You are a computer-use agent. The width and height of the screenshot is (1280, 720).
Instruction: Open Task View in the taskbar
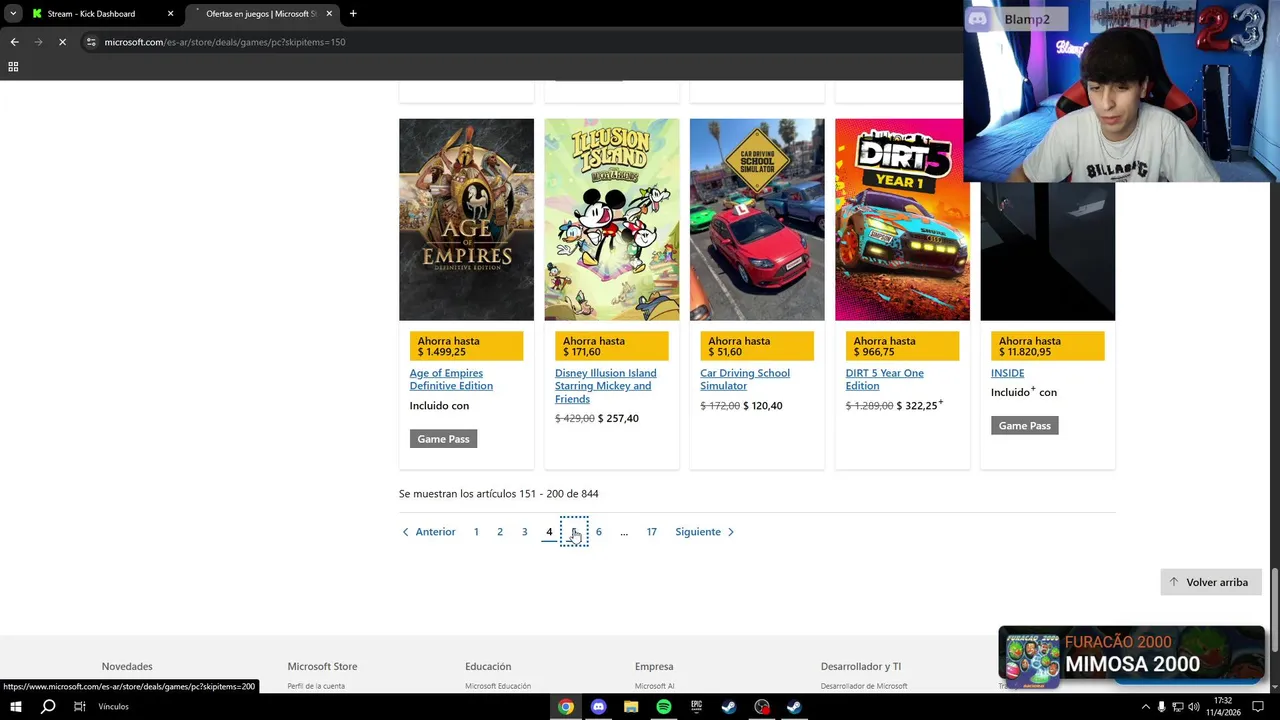point(79,706)
